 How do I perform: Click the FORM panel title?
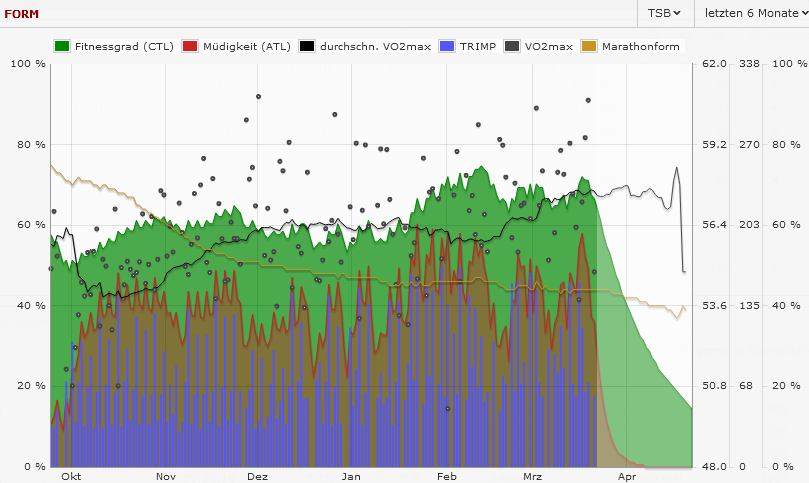coord(23,14)
